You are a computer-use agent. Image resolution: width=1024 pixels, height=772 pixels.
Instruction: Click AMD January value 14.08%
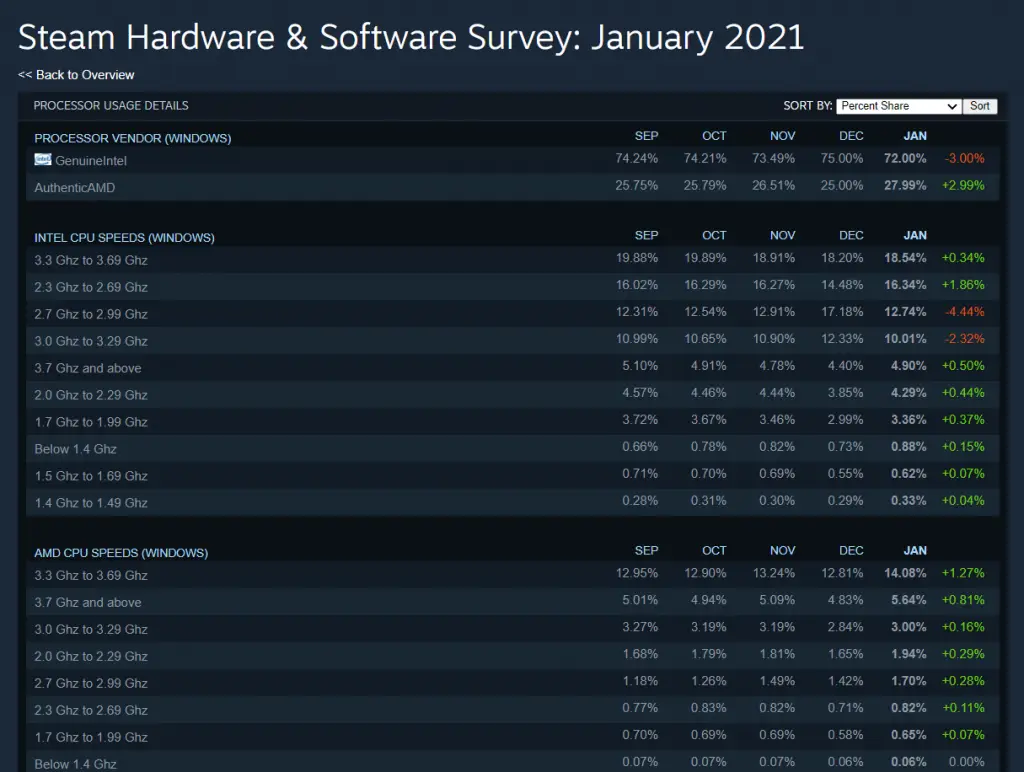(x=904, y=573)
